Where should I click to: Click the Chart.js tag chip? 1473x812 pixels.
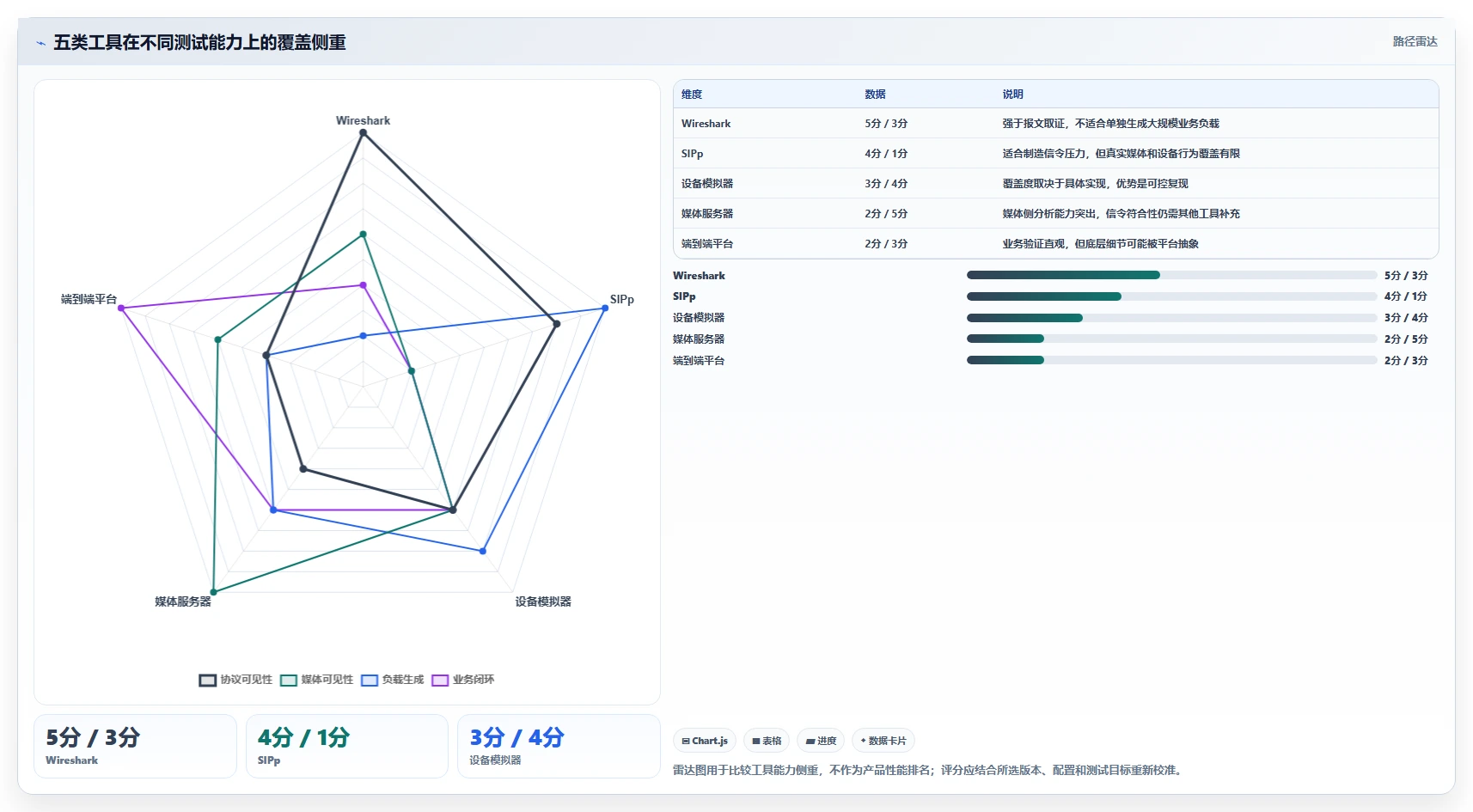pyautogui.click(x=705, y=741)
